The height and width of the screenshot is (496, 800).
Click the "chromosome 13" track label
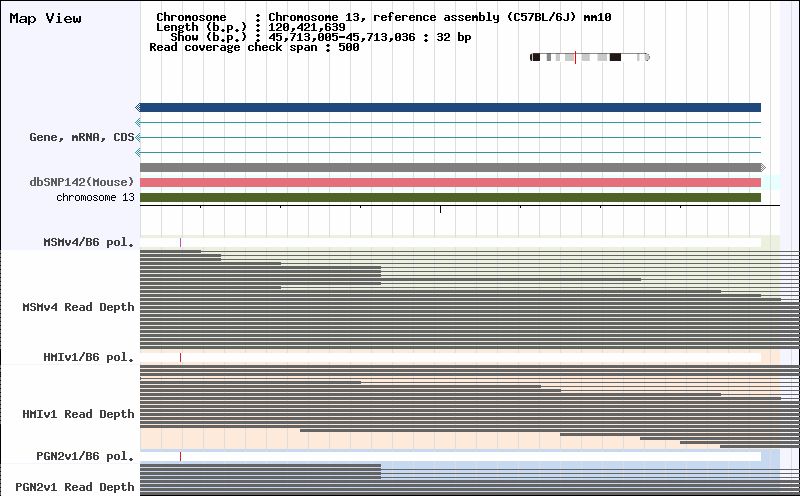click(x=95, y=197)
